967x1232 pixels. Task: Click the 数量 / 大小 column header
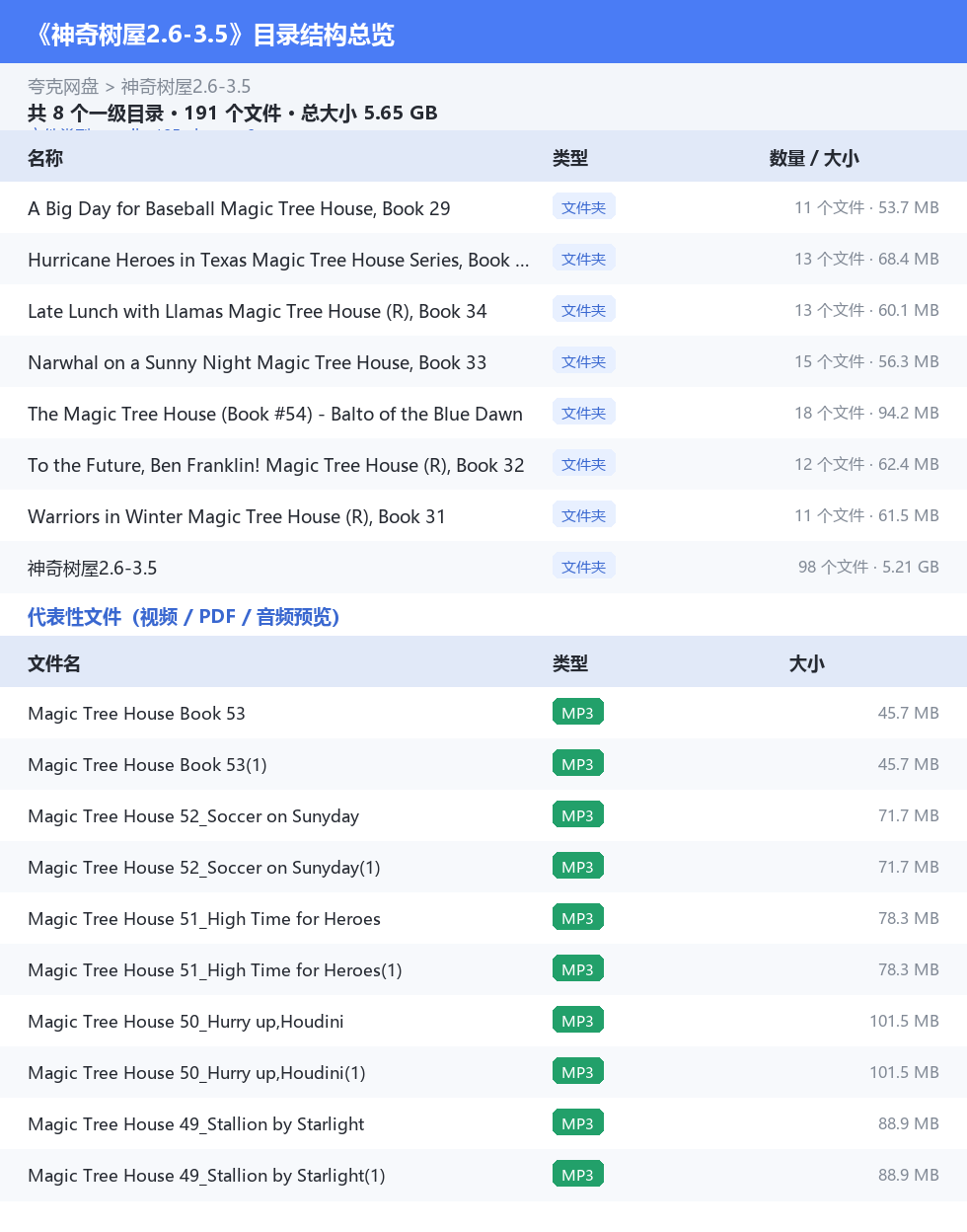(814, 158)
